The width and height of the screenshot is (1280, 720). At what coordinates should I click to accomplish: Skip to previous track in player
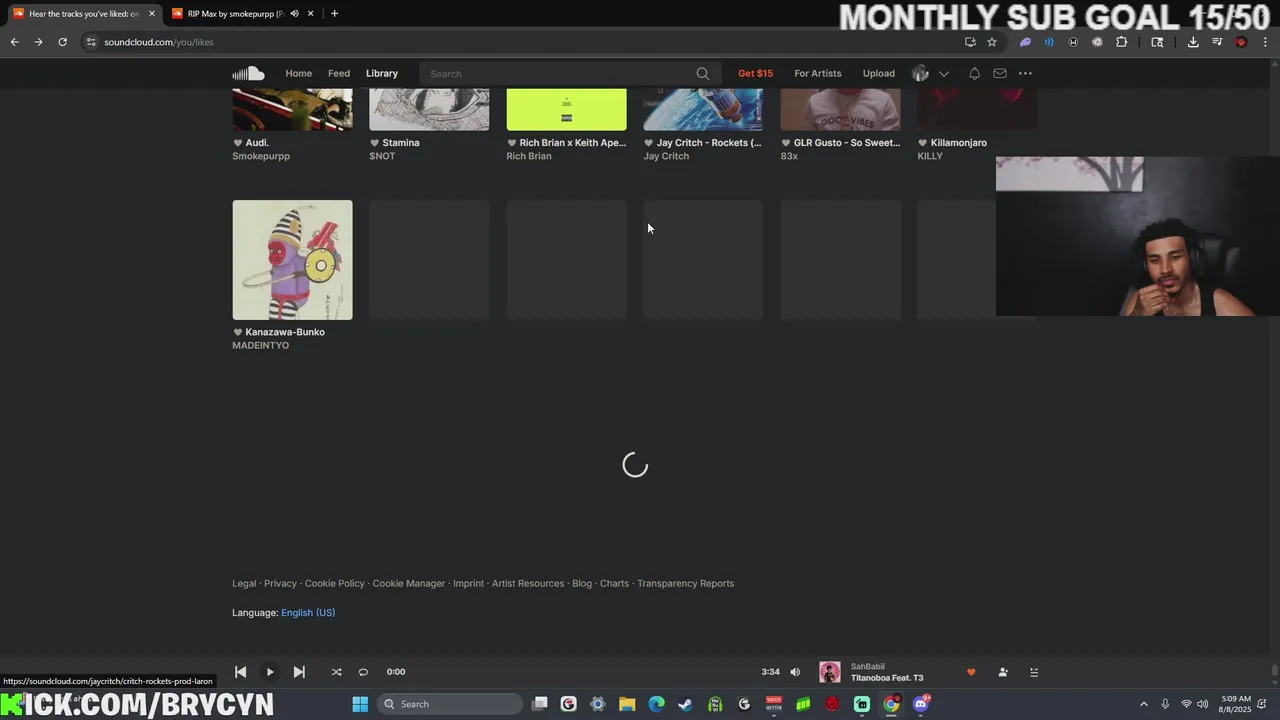click(x=240, y=672)
